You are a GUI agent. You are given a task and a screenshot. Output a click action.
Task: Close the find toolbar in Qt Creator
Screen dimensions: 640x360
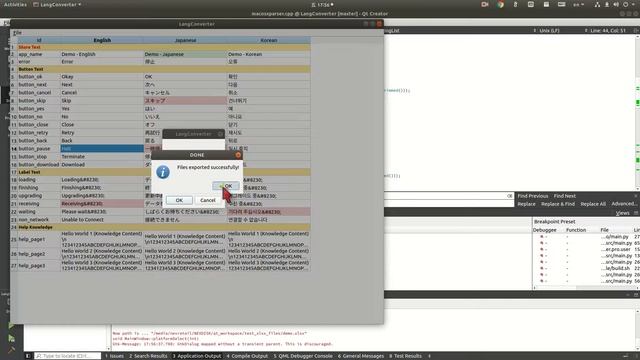point(637,196)
